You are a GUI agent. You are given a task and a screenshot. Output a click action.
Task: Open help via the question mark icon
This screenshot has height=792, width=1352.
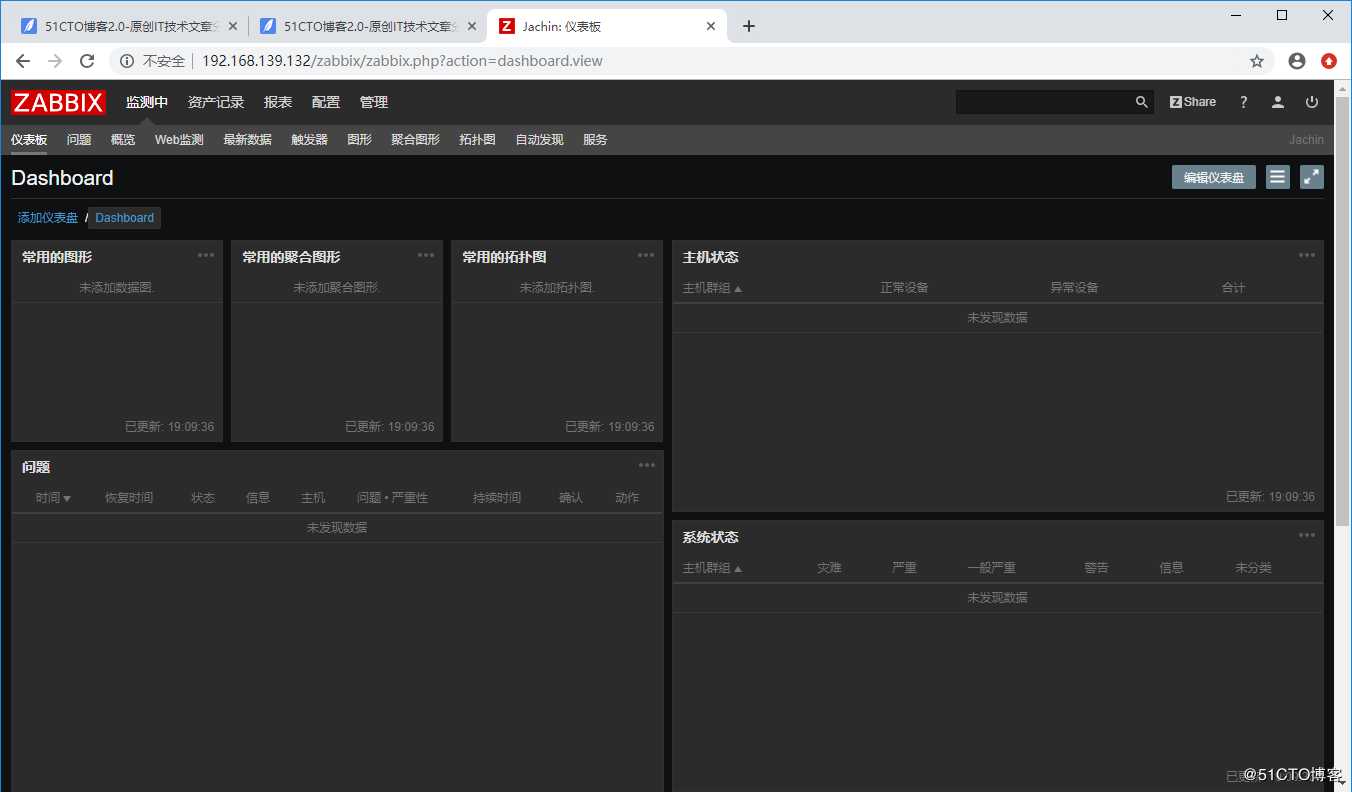(x=1244, y=102)
